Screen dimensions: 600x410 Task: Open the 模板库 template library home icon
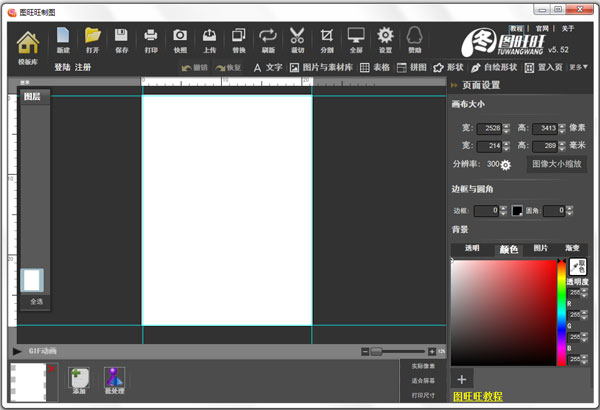click(x=28, y=47)
